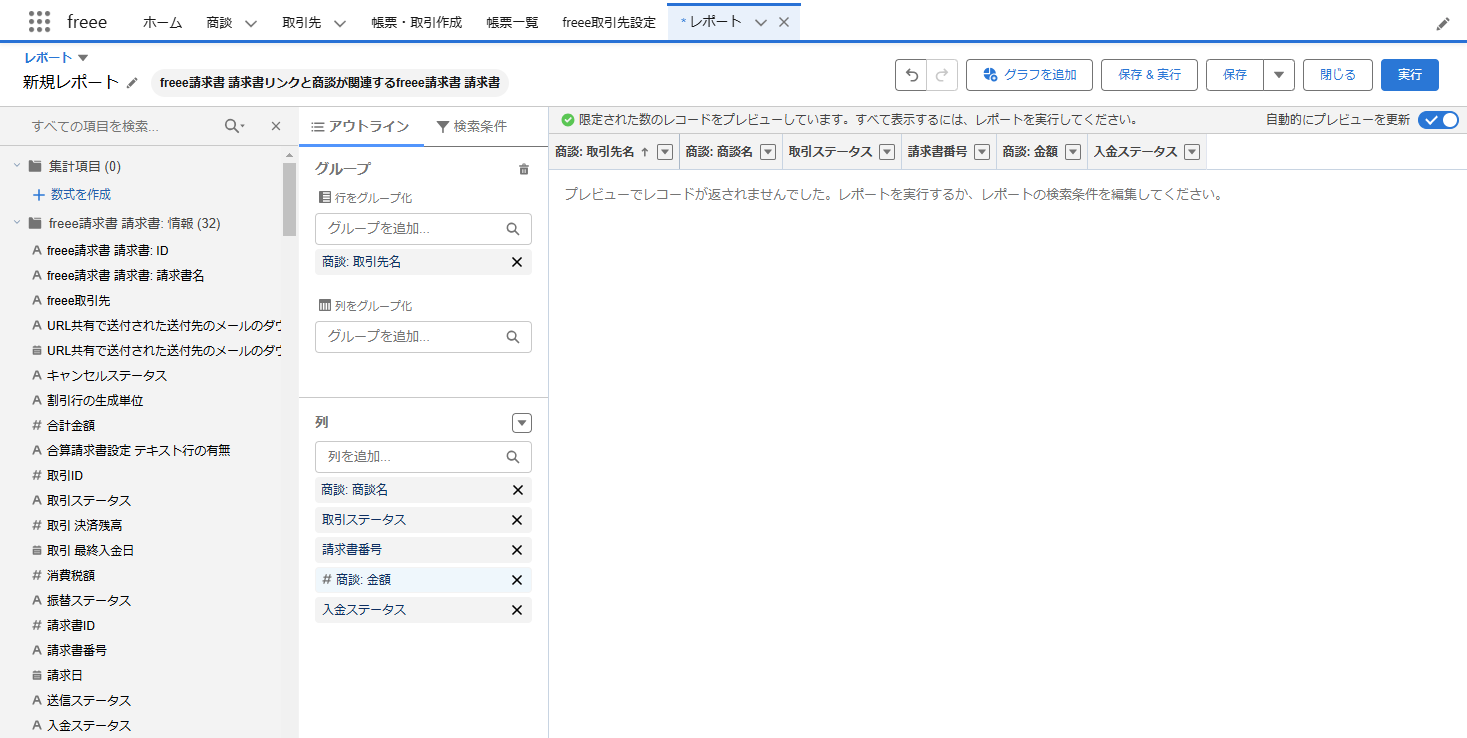Edit report name with pencil icon beside 新規レポート
1467x738 pixels.
point(132,82)
